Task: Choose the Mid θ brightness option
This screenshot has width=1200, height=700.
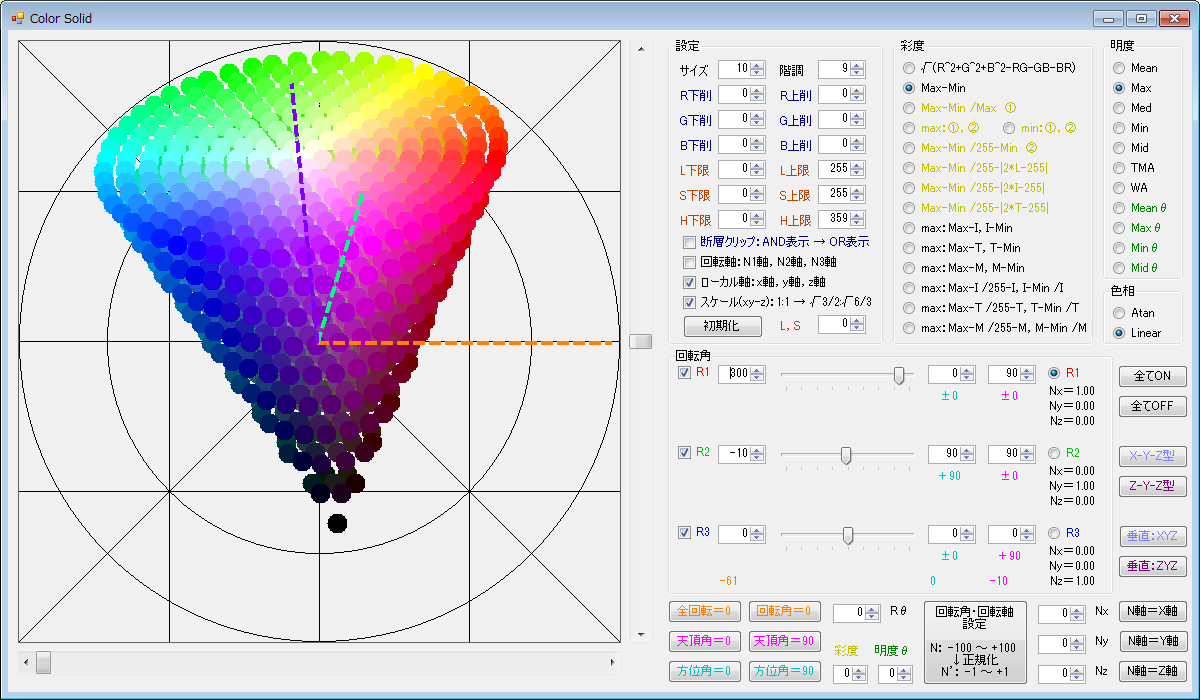Action: coord(1120,268)
